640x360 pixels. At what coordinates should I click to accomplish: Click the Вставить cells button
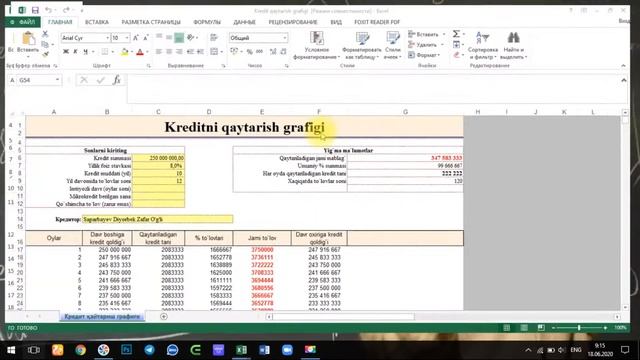[x=427, y=34]
